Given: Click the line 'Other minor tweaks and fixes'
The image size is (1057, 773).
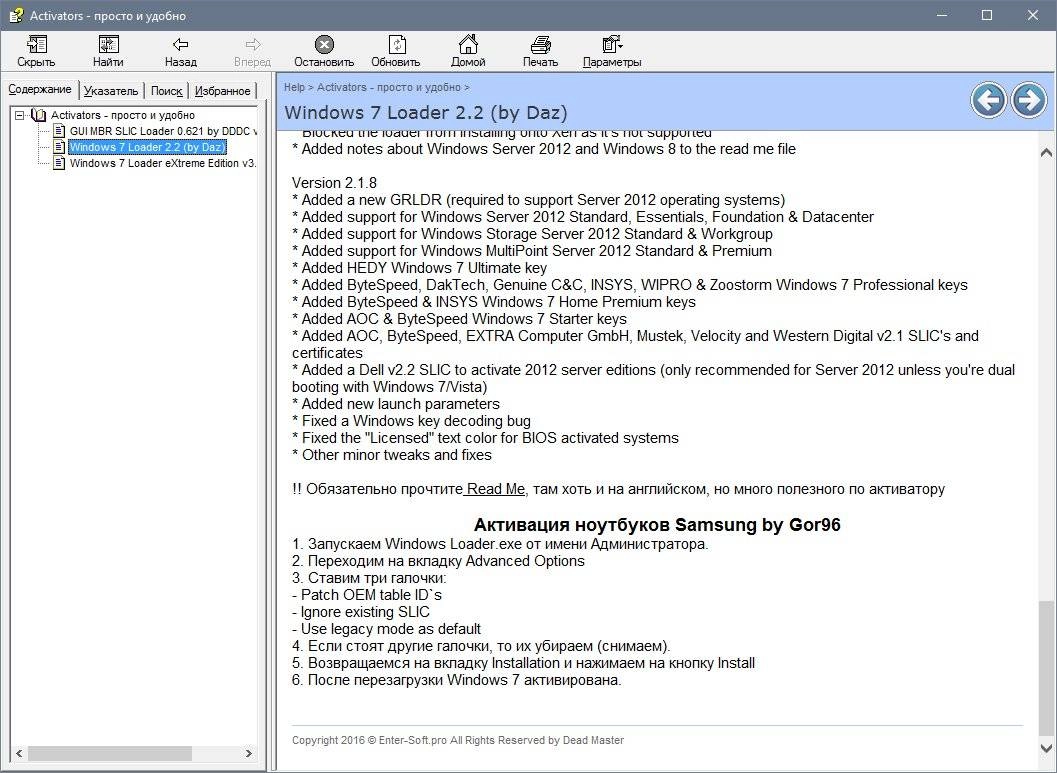Looking at the screenshot, I should [x=392, y=455].
